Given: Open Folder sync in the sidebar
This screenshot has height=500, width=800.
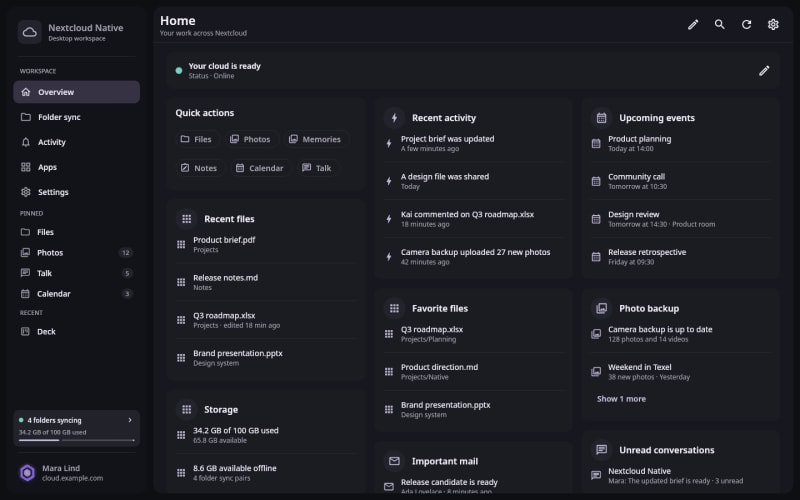Looking at the screenshot, I should click(x=77, y=117).
